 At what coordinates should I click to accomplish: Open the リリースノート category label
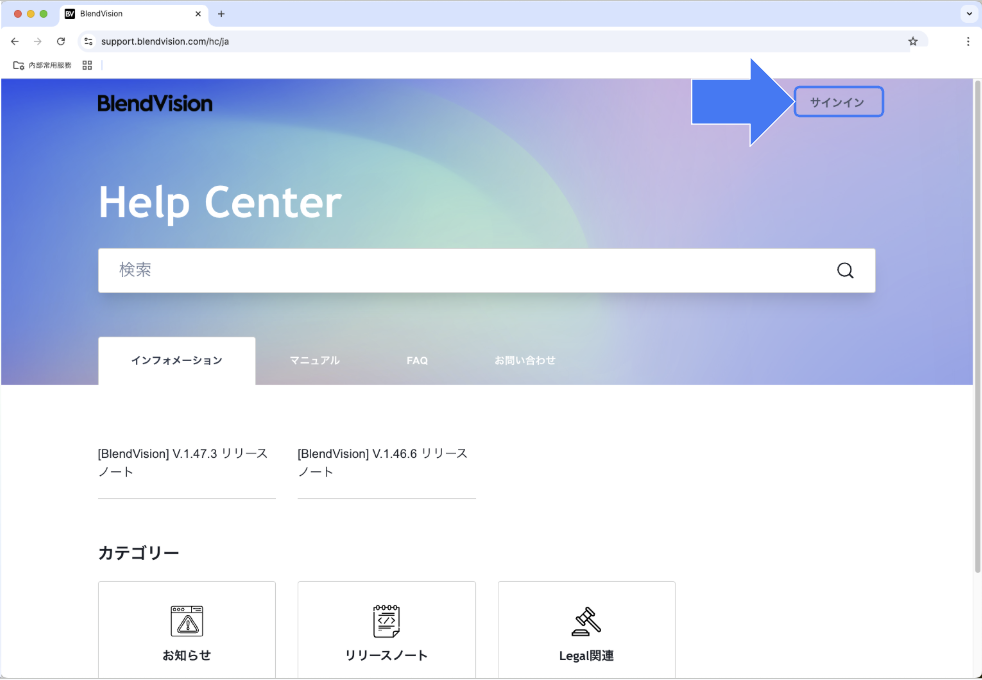click(386, 656)
